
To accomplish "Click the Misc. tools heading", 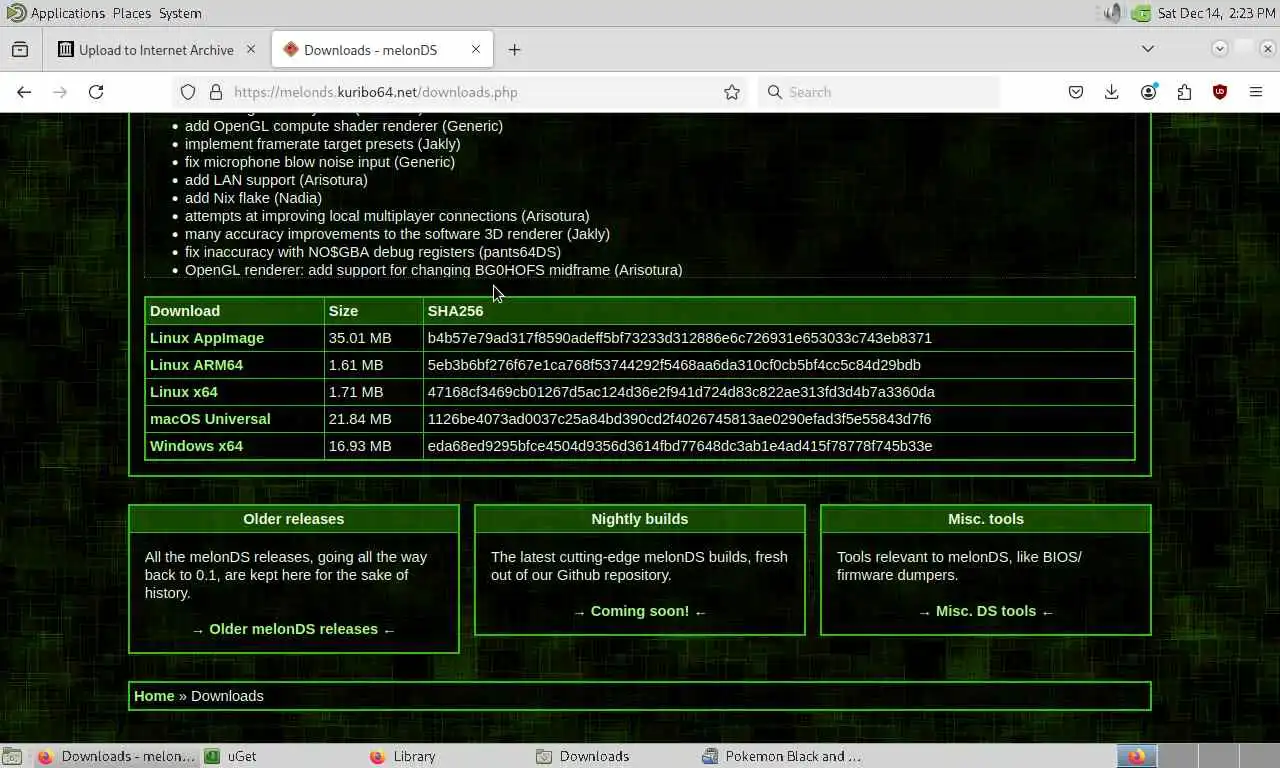I will (x=986, y=519).
